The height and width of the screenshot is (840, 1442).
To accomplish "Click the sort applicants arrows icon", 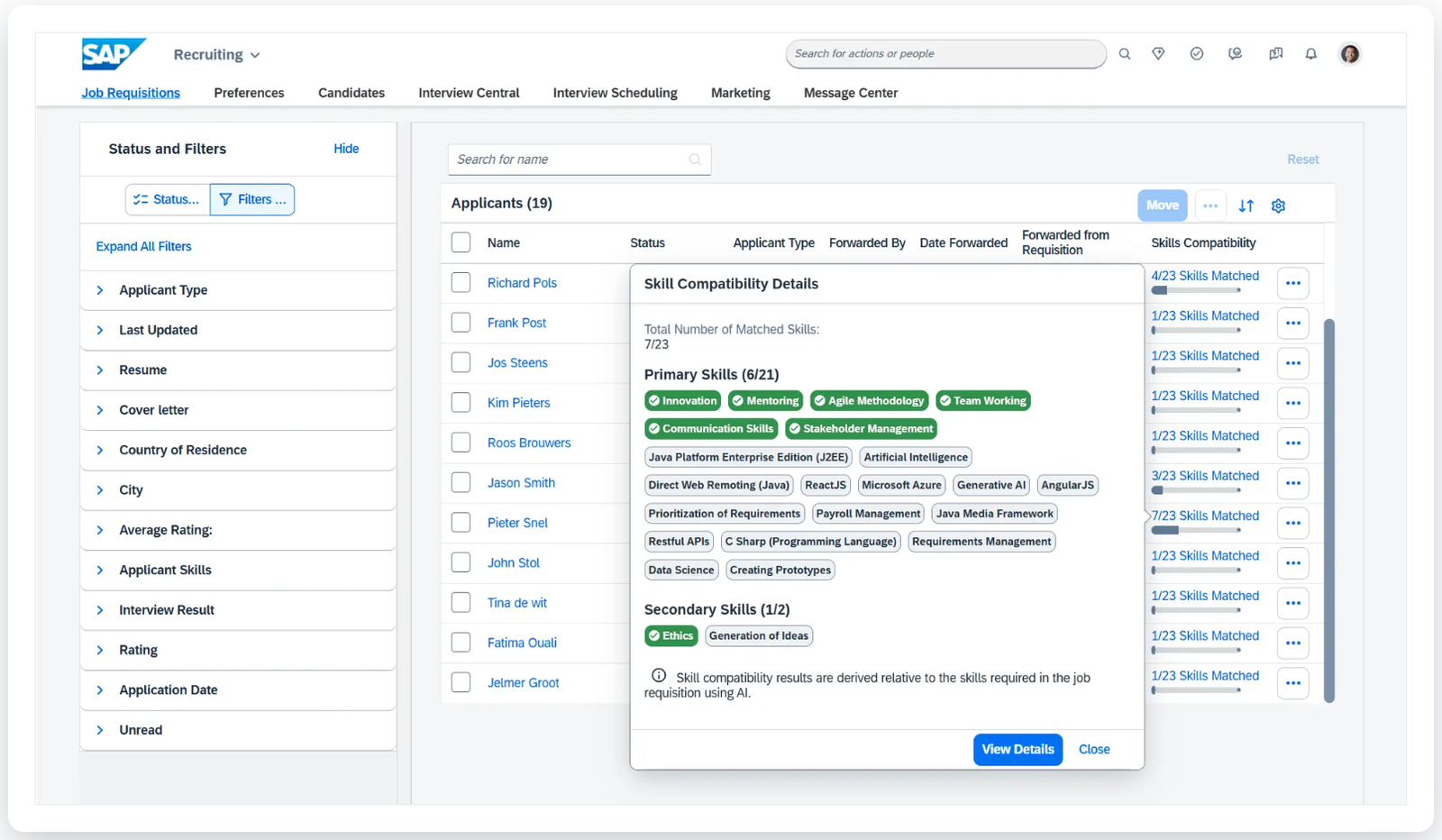I will (x=1246, y=205).
